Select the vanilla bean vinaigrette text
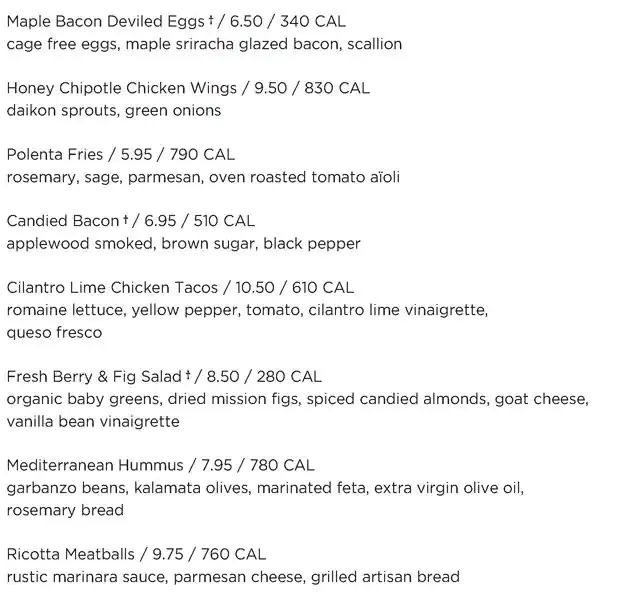 click(x=93, y=422)
